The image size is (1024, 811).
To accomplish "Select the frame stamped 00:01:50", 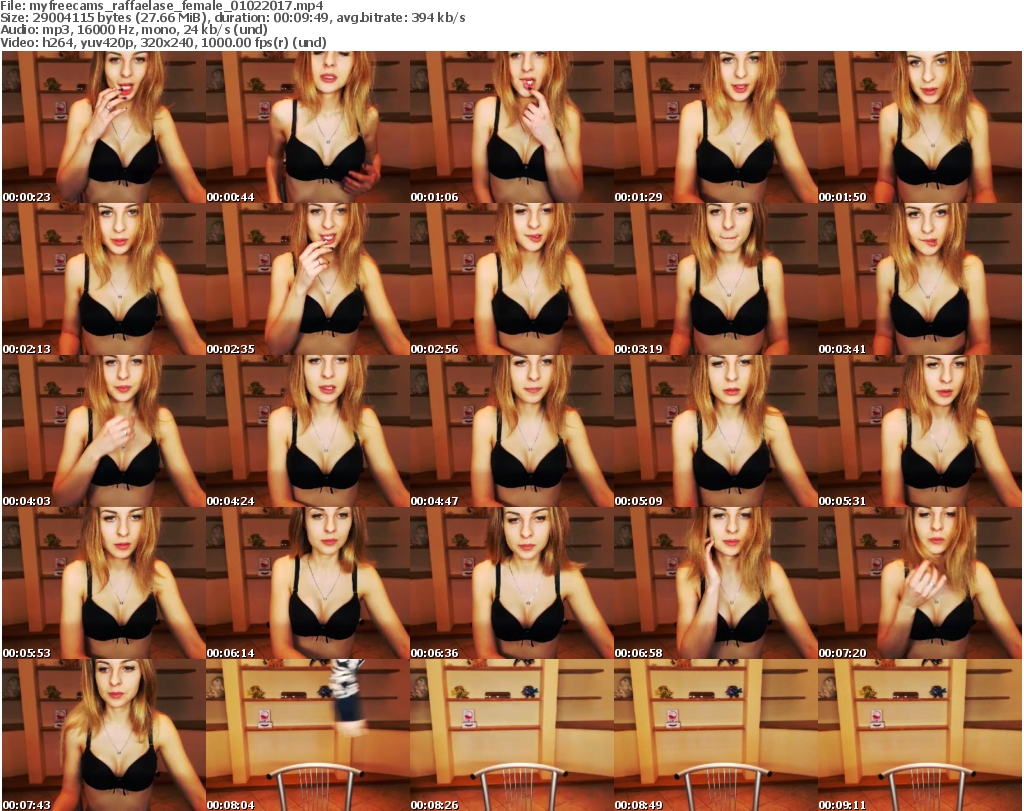I will [920, 127].
